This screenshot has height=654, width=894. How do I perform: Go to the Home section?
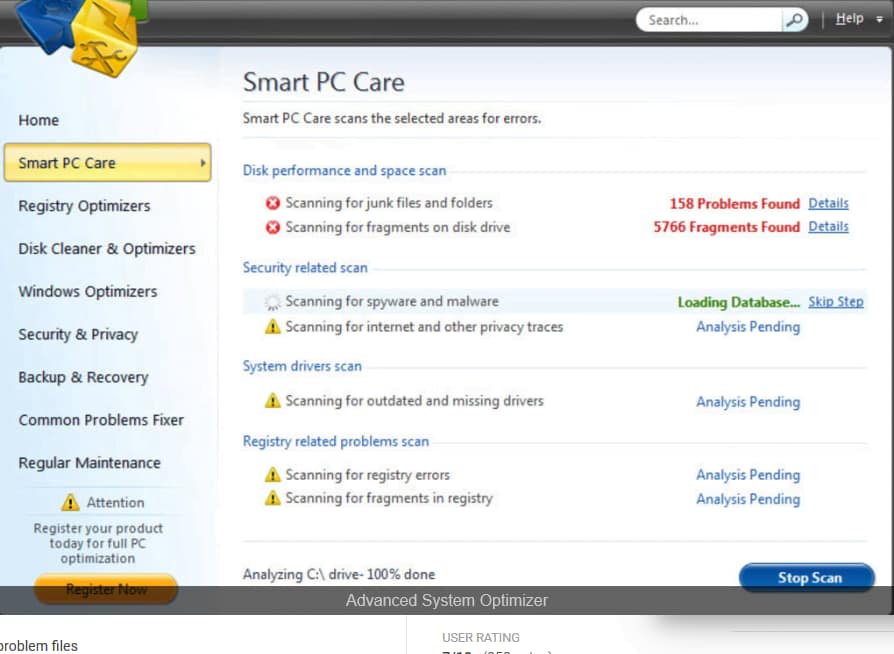tap(38, 120)
